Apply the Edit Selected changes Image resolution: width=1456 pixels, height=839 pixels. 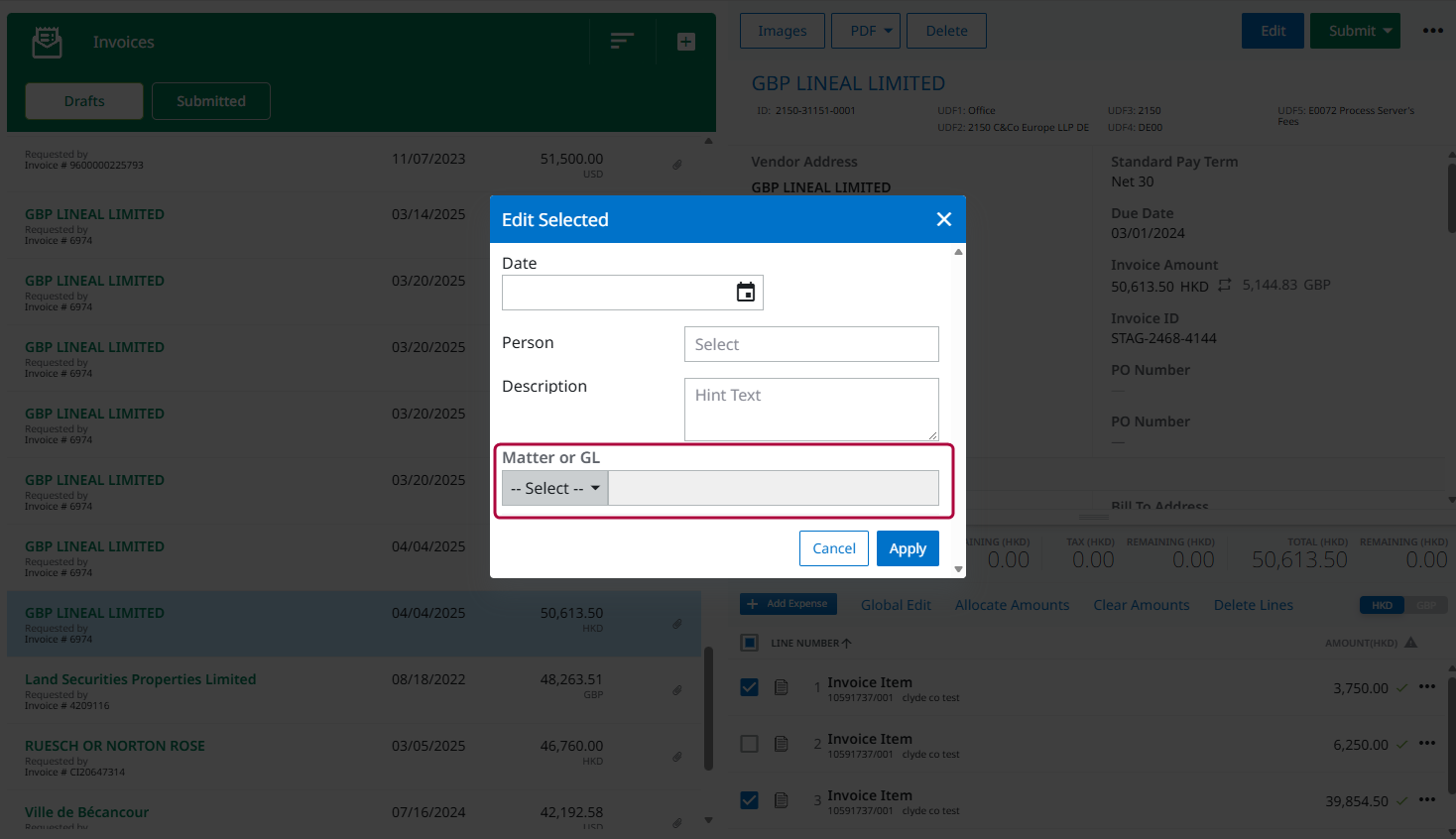(908, 547)
